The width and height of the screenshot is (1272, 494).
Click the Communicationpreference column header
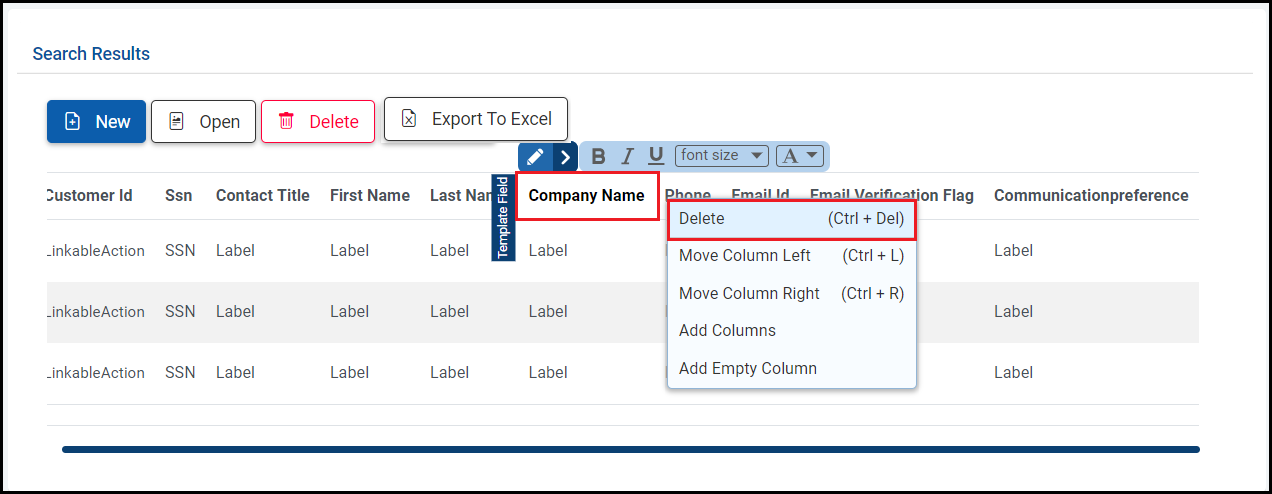[1091, 196]
